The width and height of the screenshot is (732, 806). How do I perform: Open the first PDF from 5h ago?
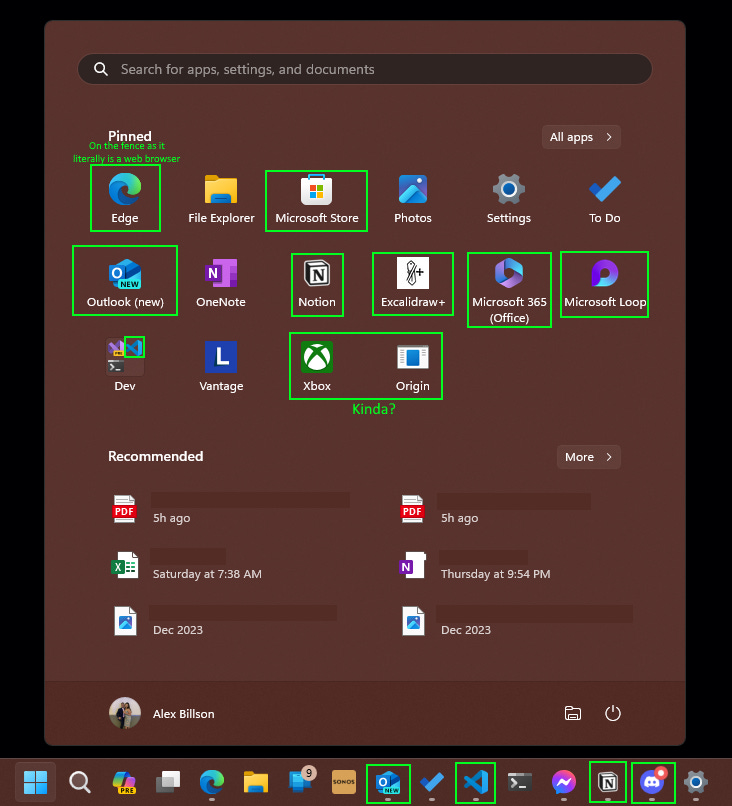click(231, 509)
